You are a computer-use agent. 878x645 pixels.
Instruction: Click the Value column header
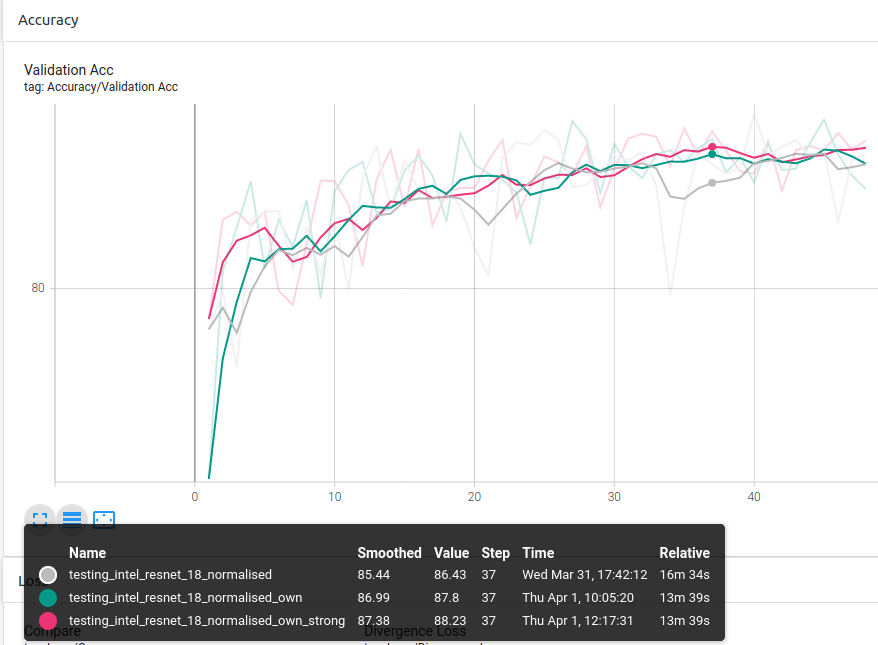coord(451,553)
